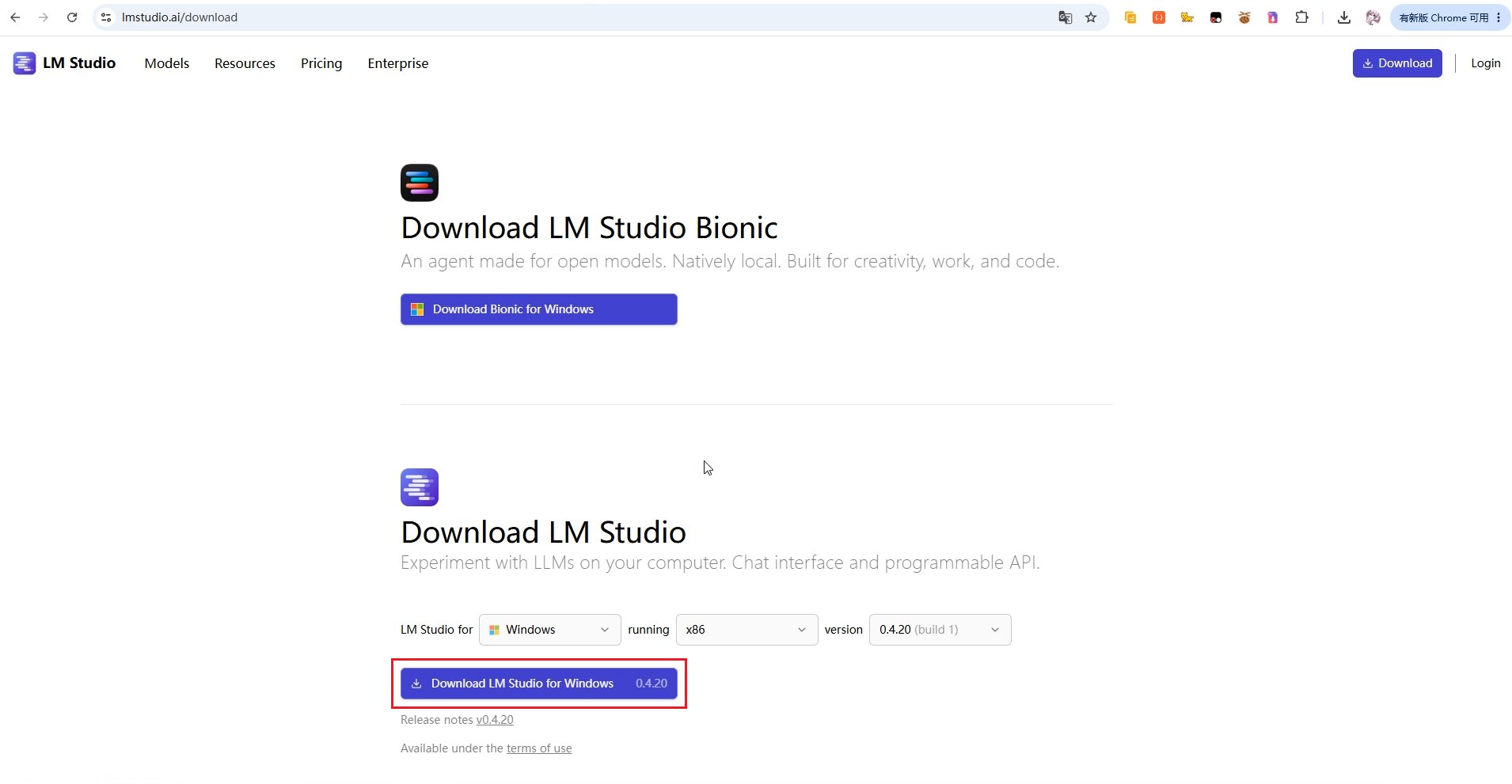Open the cookie extension icon

pyautogui.click(x=1244, y=17)
